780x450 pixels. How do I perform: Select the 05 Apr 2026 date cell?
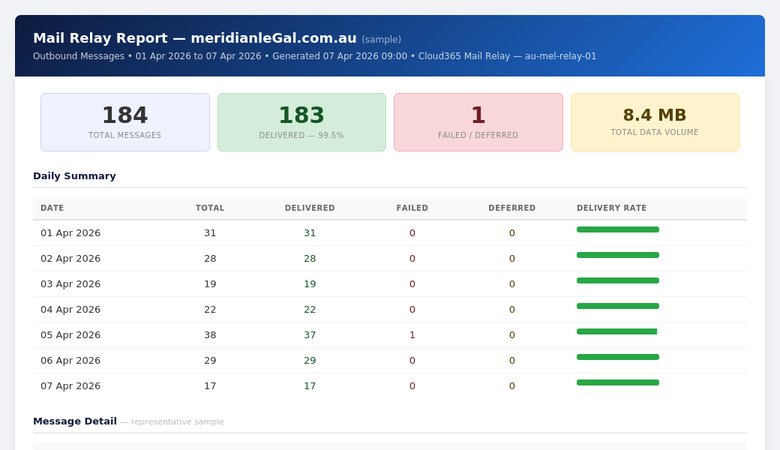(71, 335)
